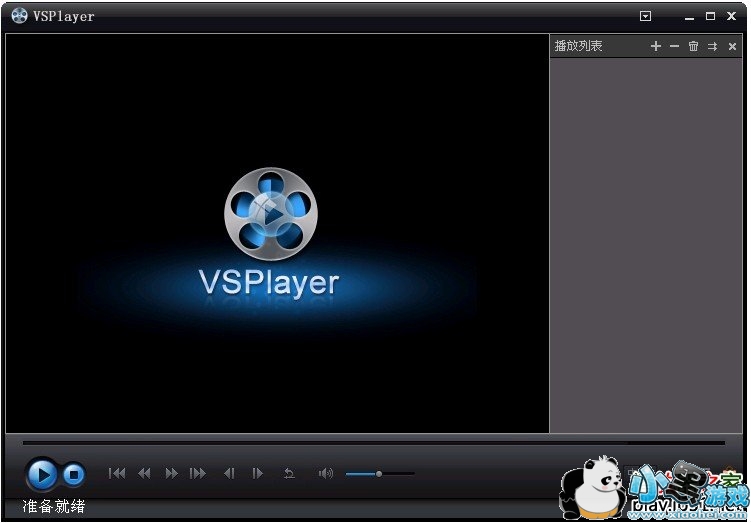This screenshot has height=523, width=751.
Task: Click the 播放列表 panel title
Action: pyautogui.click(x=578, y=46)
